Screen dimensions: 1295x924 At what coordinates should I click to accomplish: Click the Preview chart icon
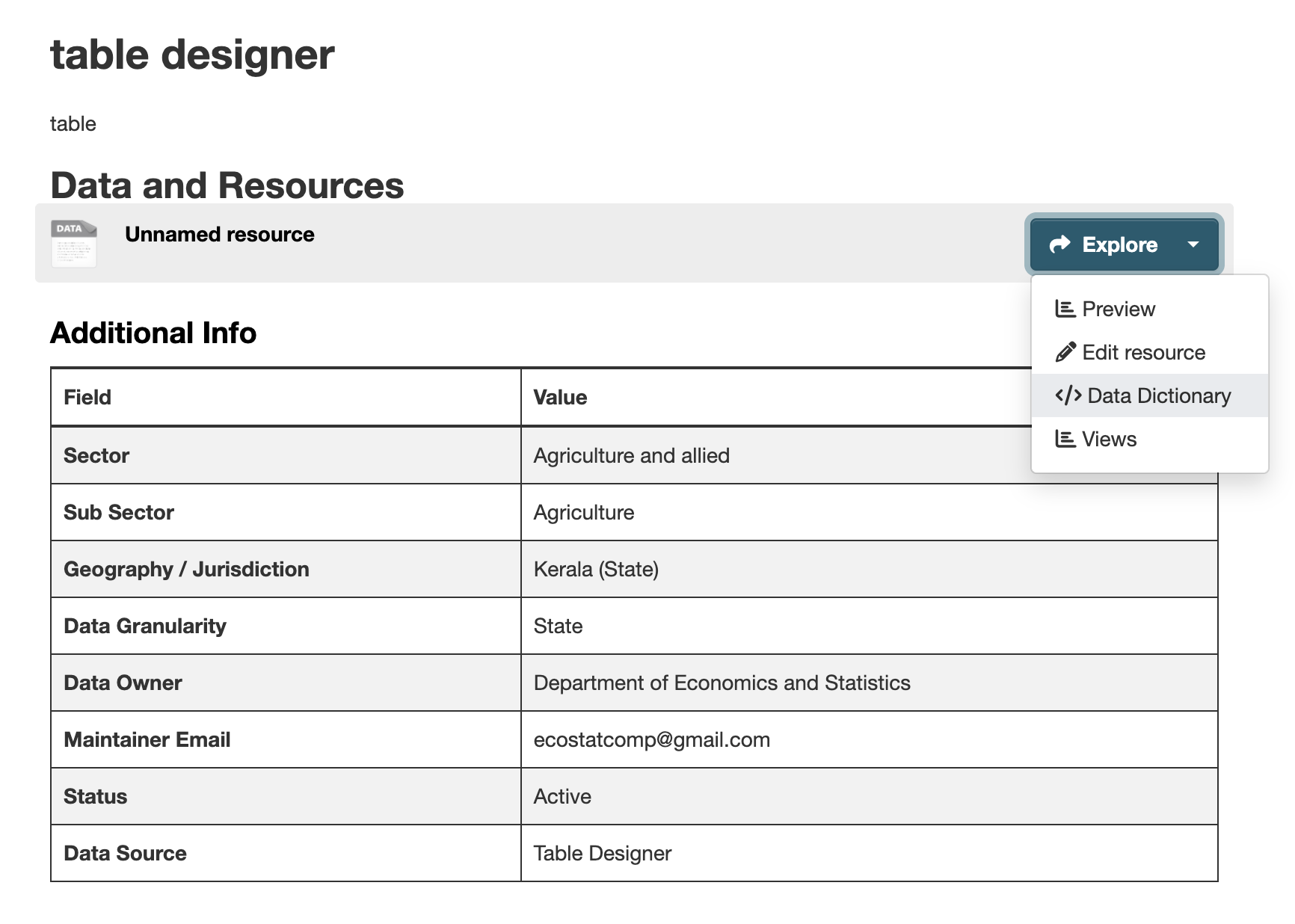coord(1065,309)
